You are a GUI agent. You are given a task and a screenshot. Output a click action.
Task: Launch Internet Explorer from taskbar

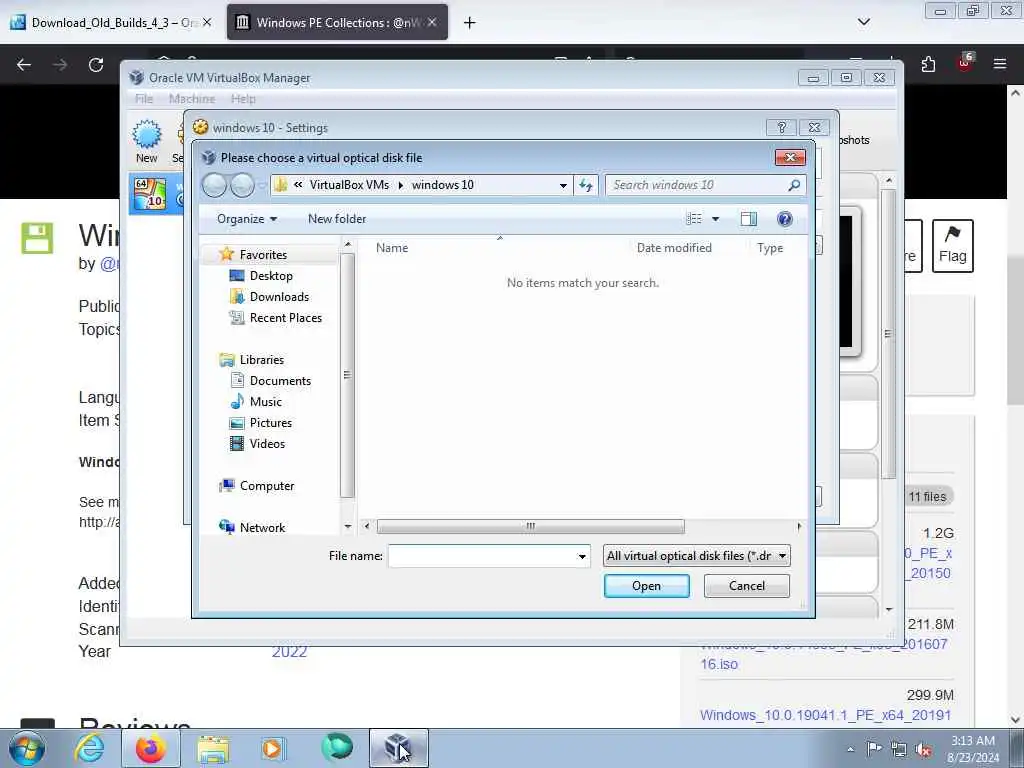(x=89, y=748)
